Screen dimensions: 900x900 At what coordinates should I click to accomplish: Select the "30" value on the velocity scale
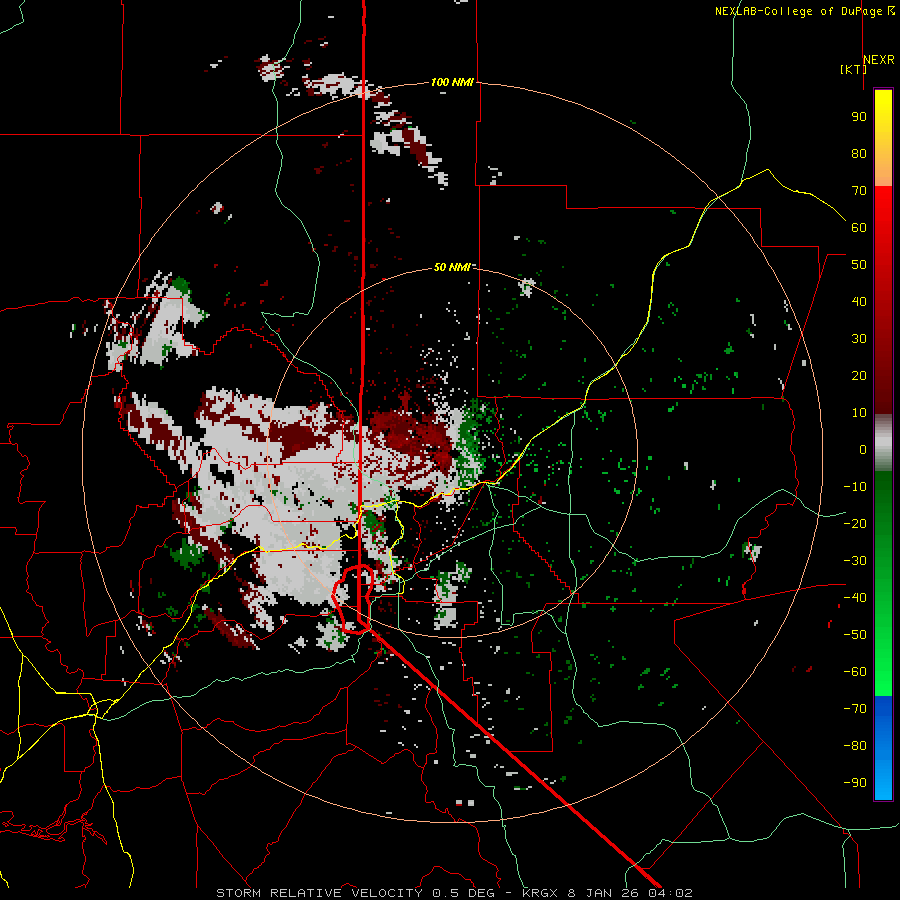[859, 339]
